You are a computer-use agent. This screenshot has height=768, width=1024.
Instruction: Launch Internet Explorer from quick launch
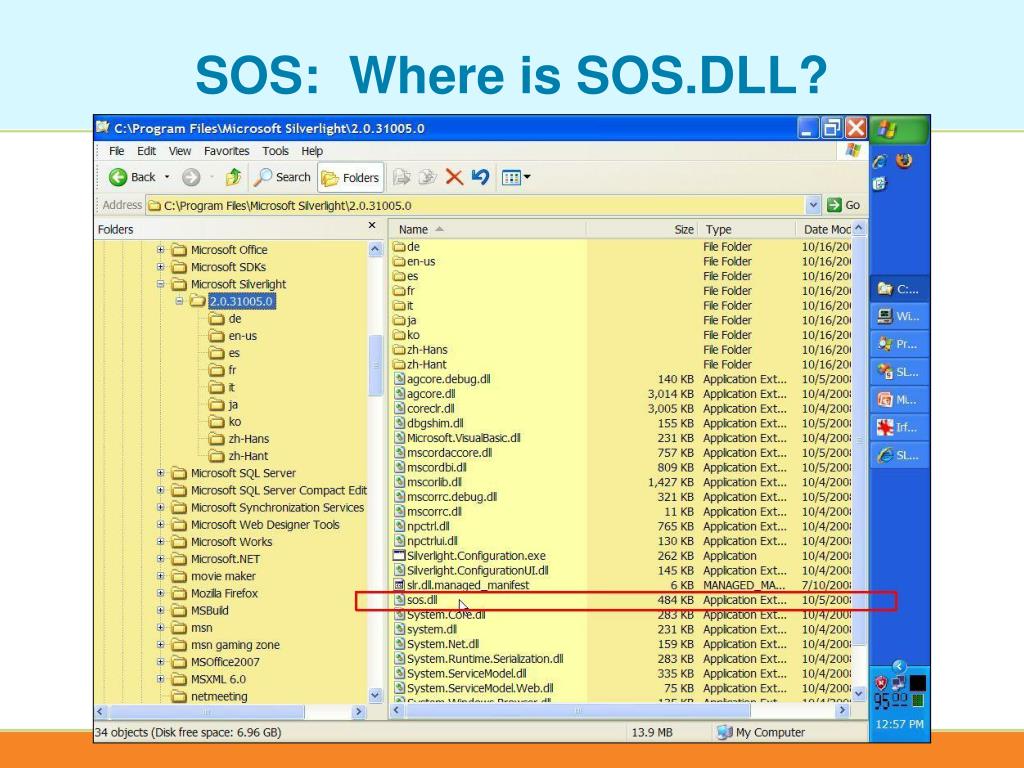pos(880,161)
